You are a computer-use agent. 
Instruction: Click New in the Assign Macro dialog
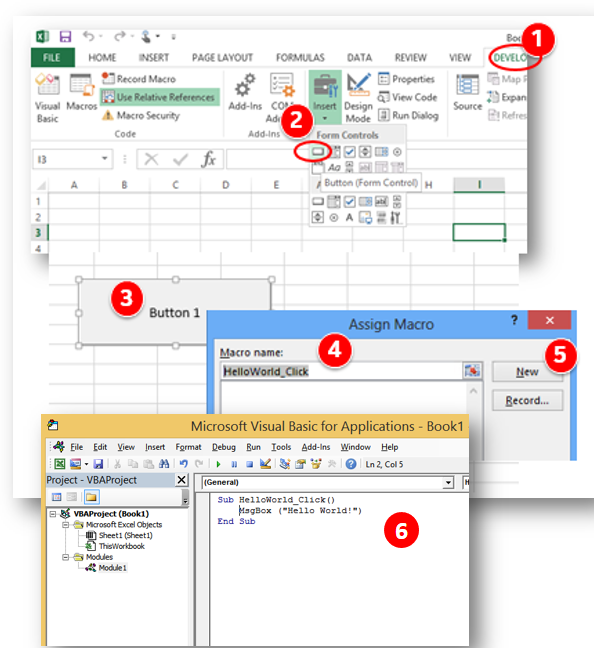point(527,372)
